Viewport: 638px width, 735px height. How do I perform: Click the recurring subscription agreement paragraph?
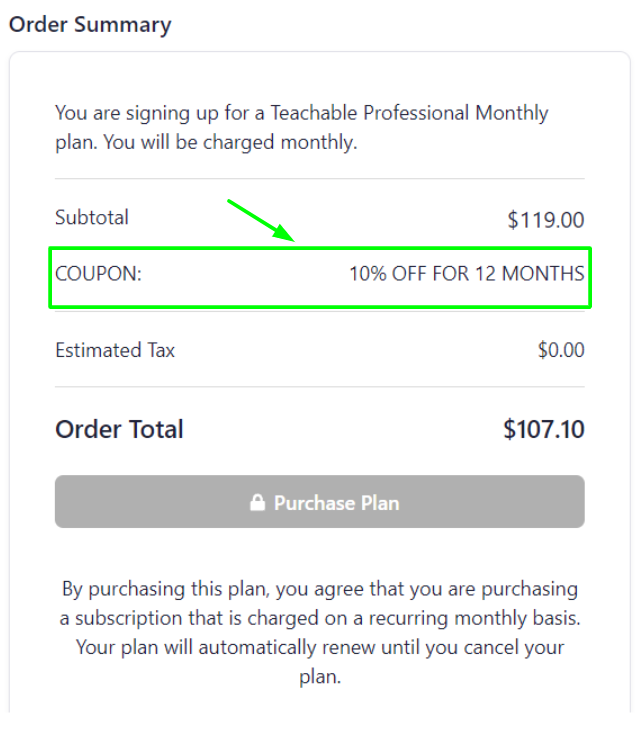coord(320,632)
